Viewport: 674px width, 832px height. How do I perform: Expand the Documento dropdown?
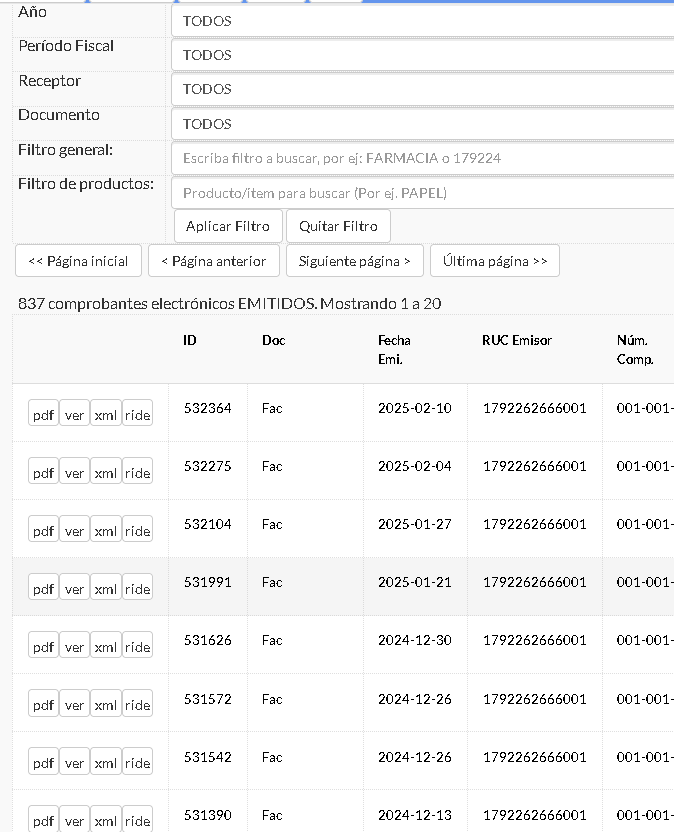tap(422, 124)
